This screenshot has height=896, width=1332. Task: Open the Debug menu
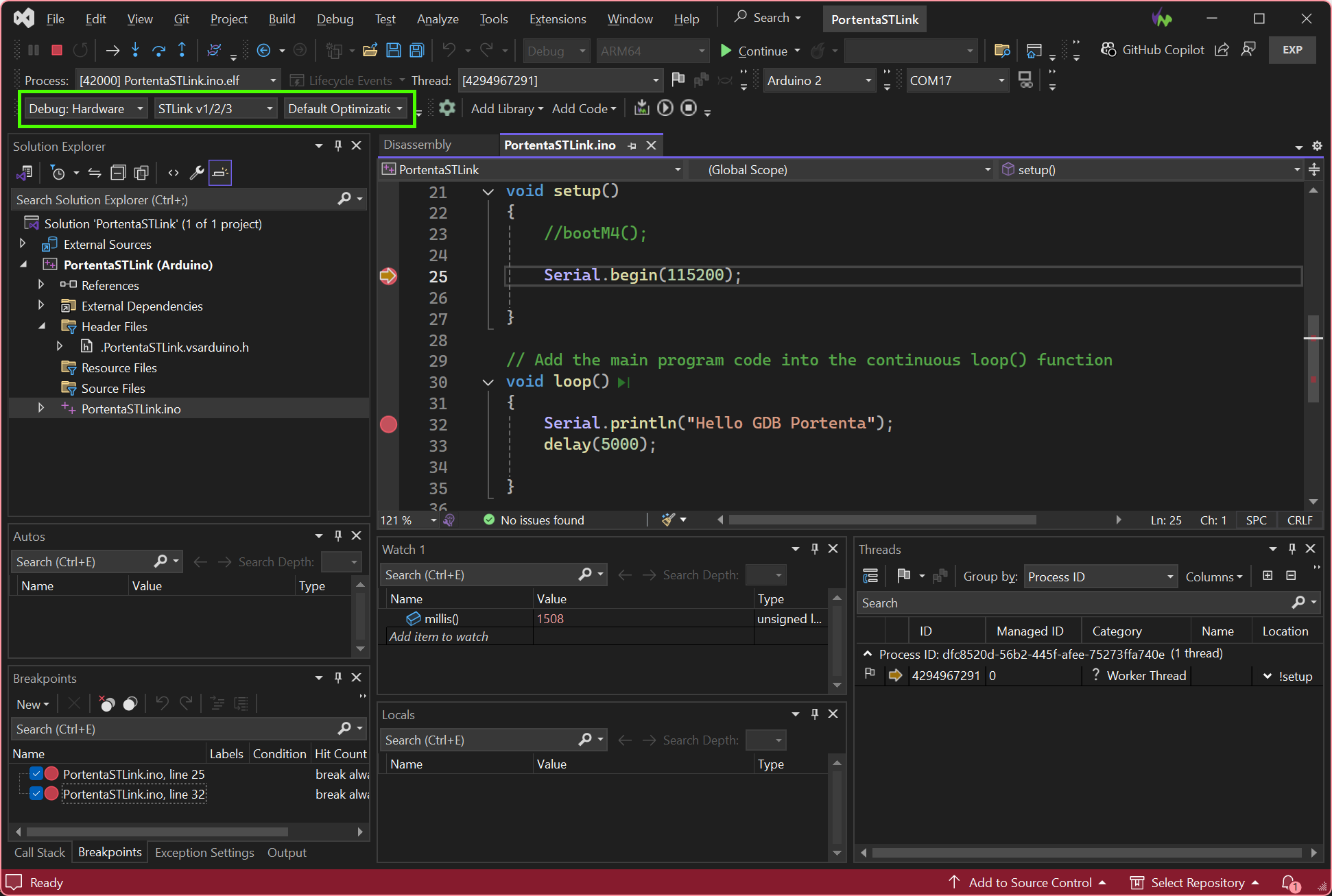(x=335, y=19)
